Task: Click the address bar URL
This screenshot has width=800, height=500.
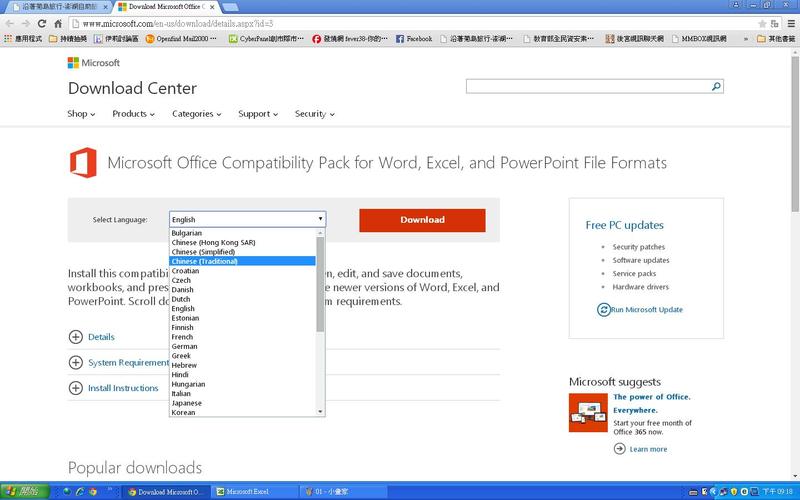Action: pos(178,23)
